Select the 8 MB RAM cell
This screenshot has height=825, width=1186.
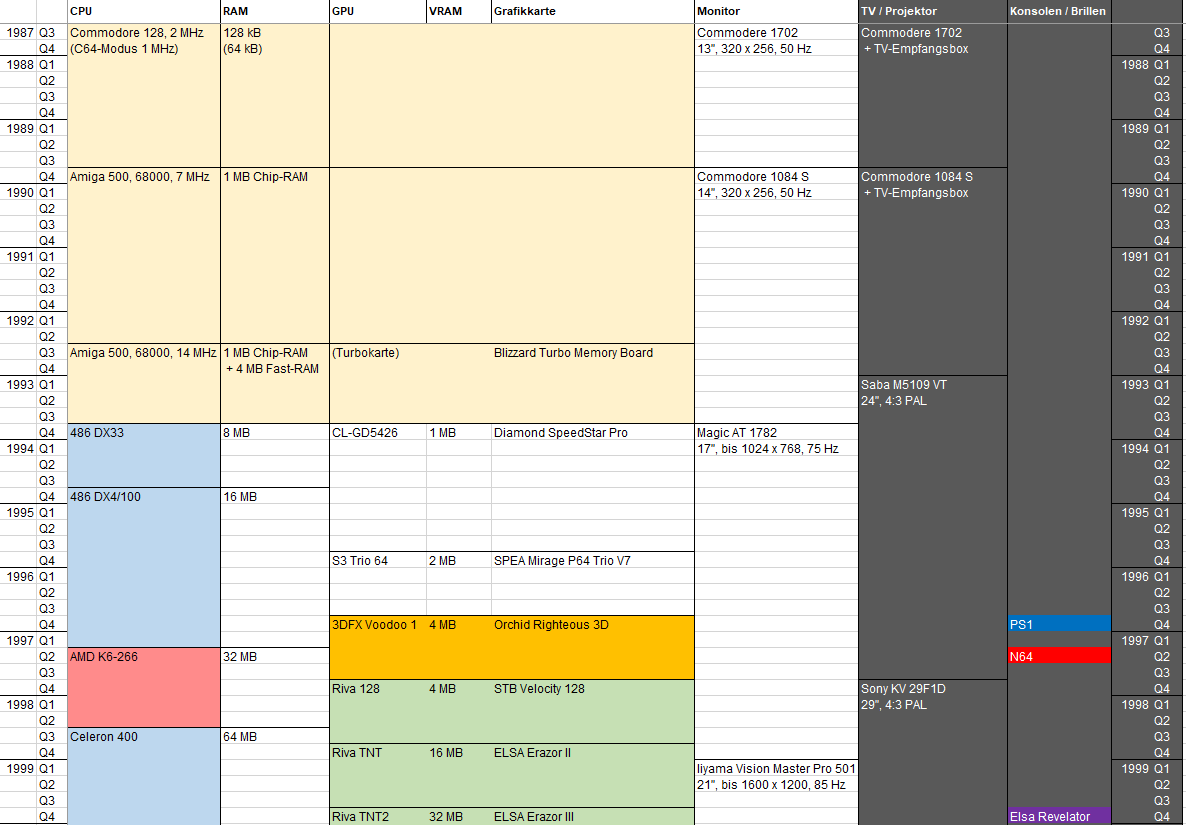point(275,433)
